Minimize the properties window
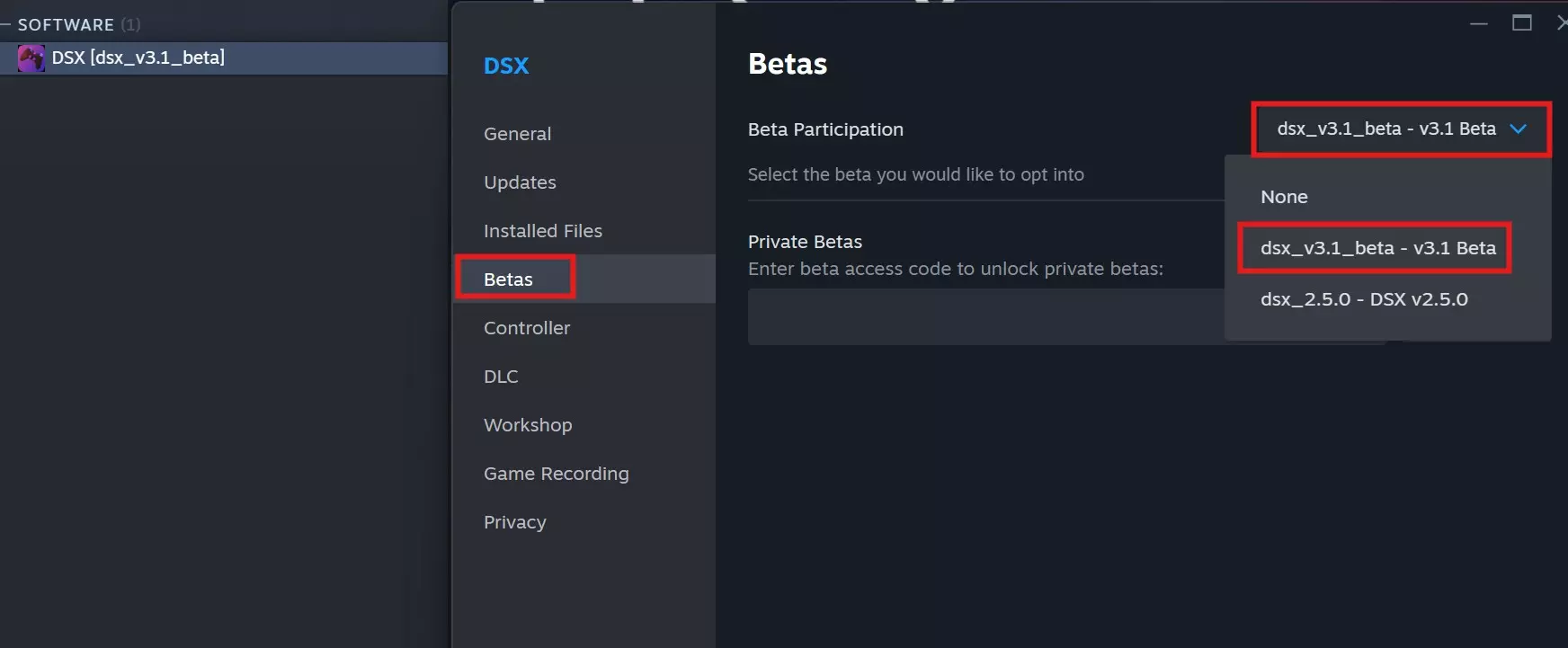This screenshot has height=648, width=1568. [x=1479, y=23]
